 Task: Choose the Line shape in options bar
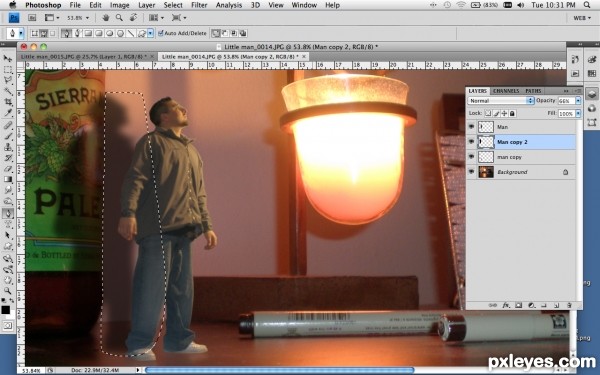(x=130, y=33)
